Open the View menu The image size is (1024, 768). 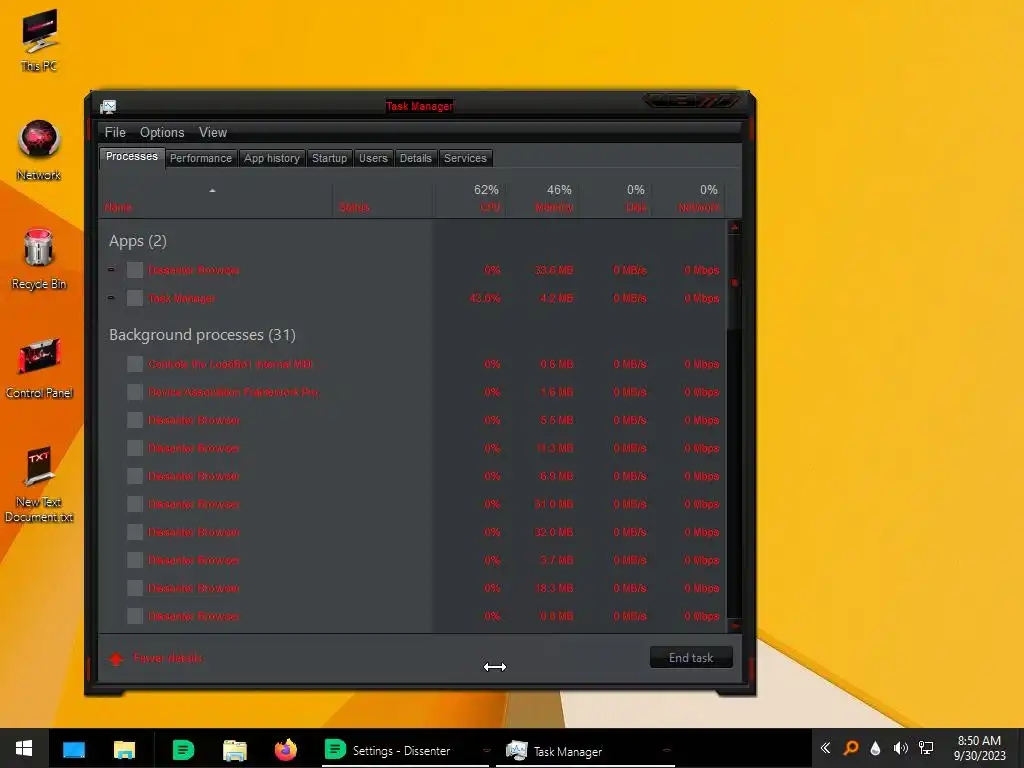tap(213, 133)
